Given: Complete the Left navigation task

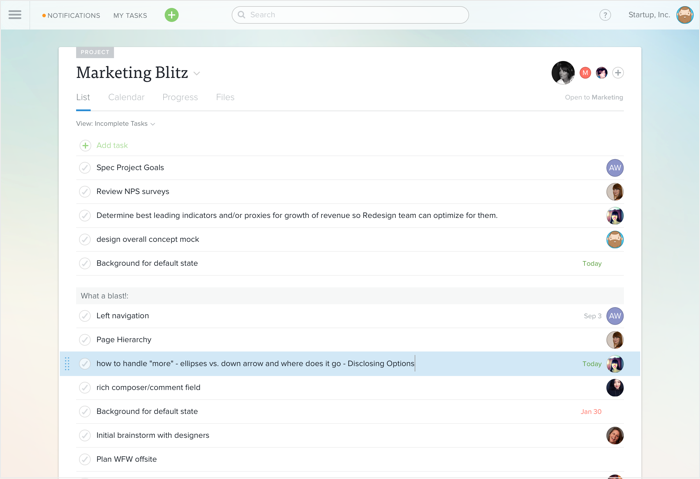Looking at the screenshot, I should [x=85, y=316].
